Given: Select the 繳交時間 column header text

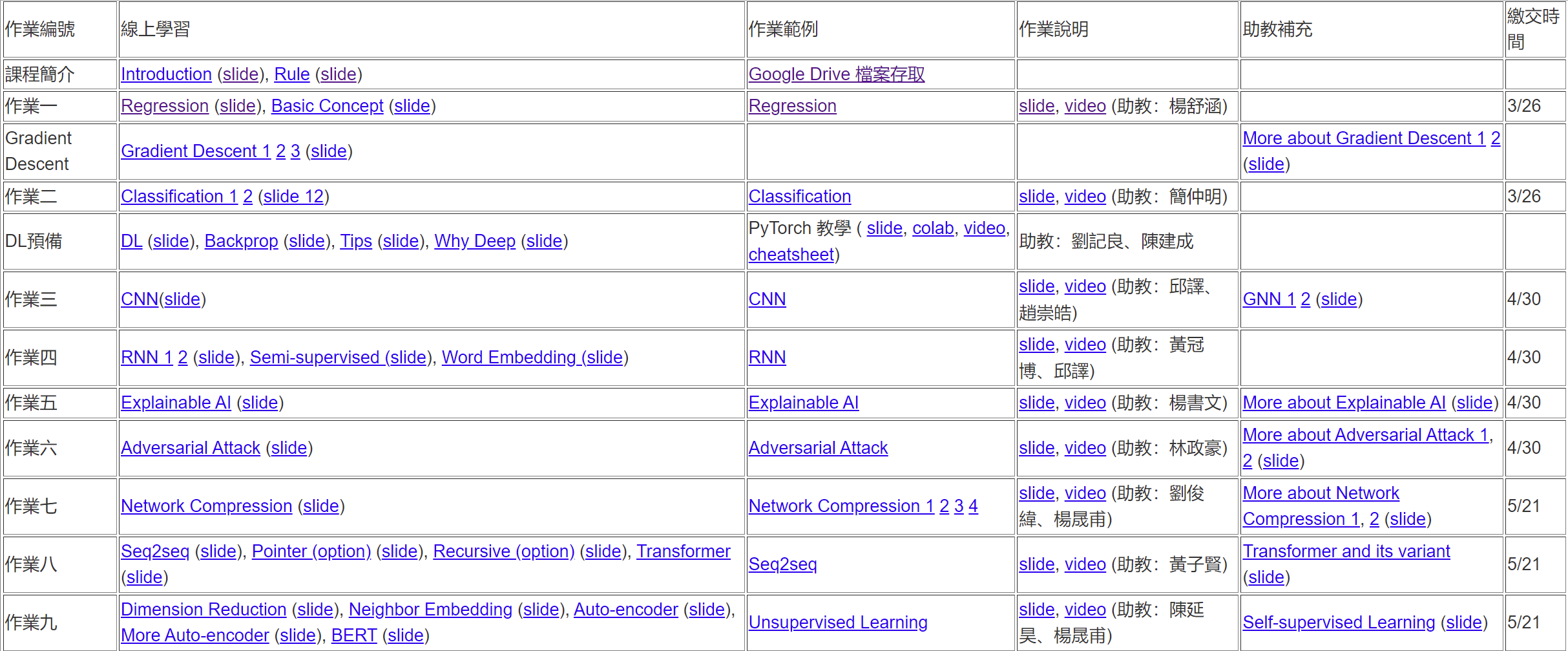Looking at the screenshot, I should [x=1534, y=29].
